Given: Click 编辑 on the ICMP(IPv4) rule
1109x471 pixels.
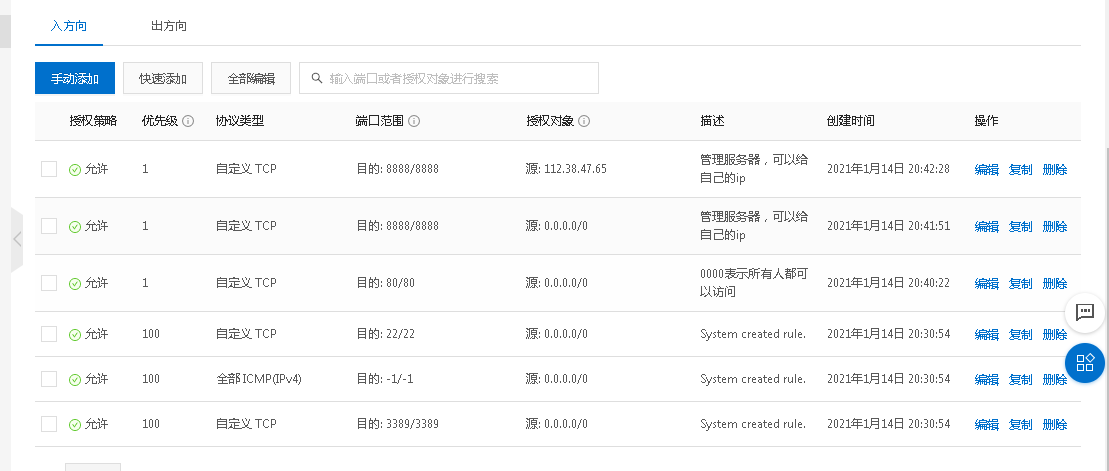Looking at the screenshot, I should click(986, 379).
